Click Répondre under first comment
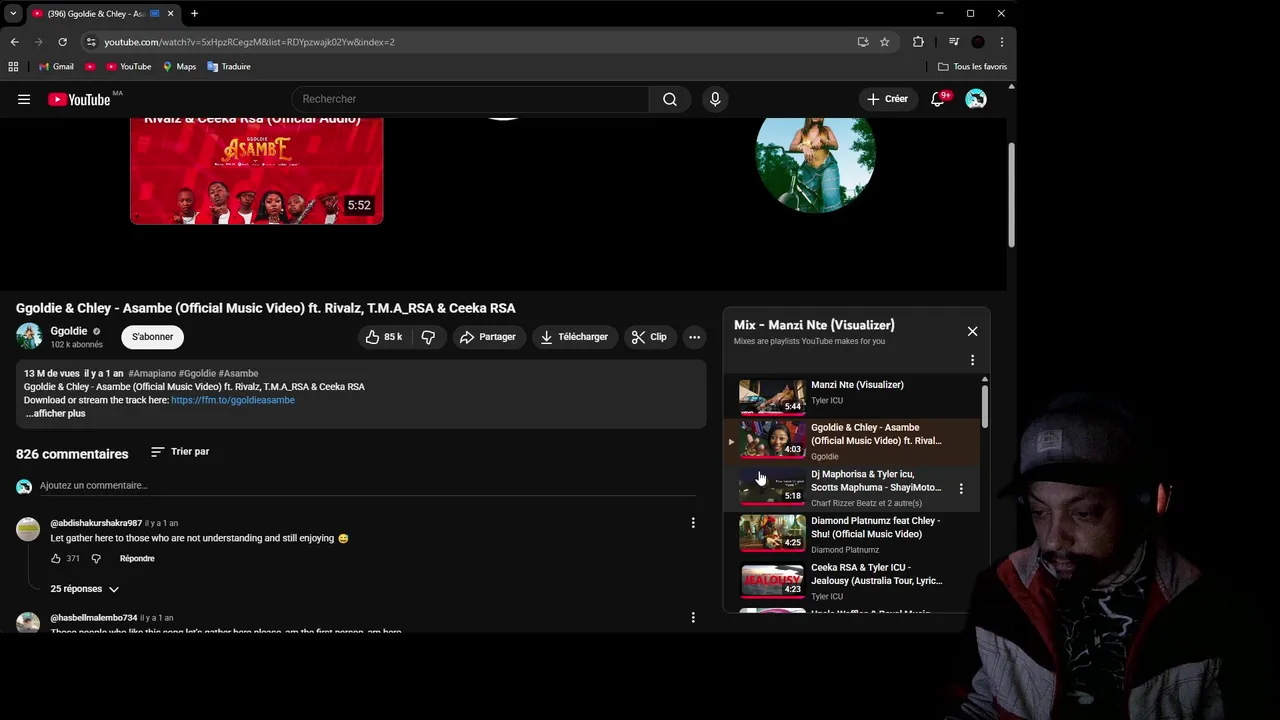The width and height of the screenshot is (1280, 720). (137, 558)
